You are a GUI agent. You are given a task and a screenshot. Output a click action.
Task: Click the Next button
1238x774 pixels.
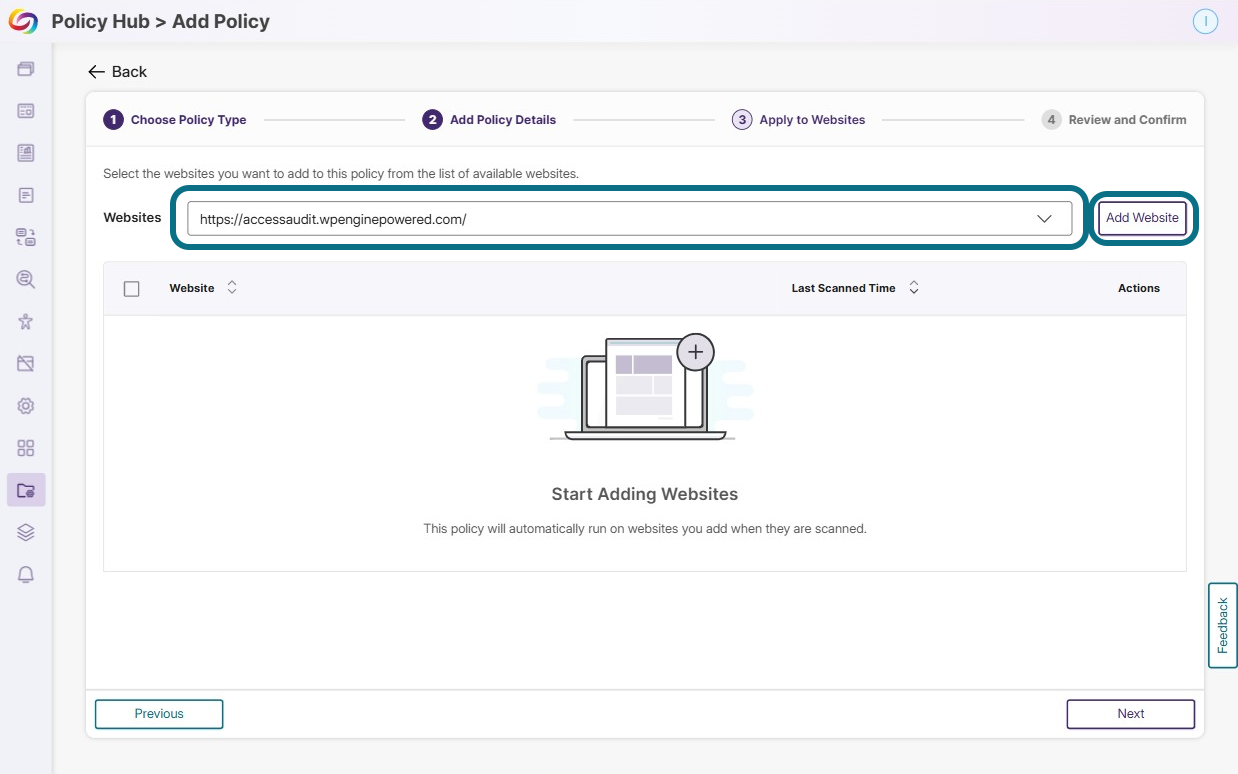pos(1131,714)
